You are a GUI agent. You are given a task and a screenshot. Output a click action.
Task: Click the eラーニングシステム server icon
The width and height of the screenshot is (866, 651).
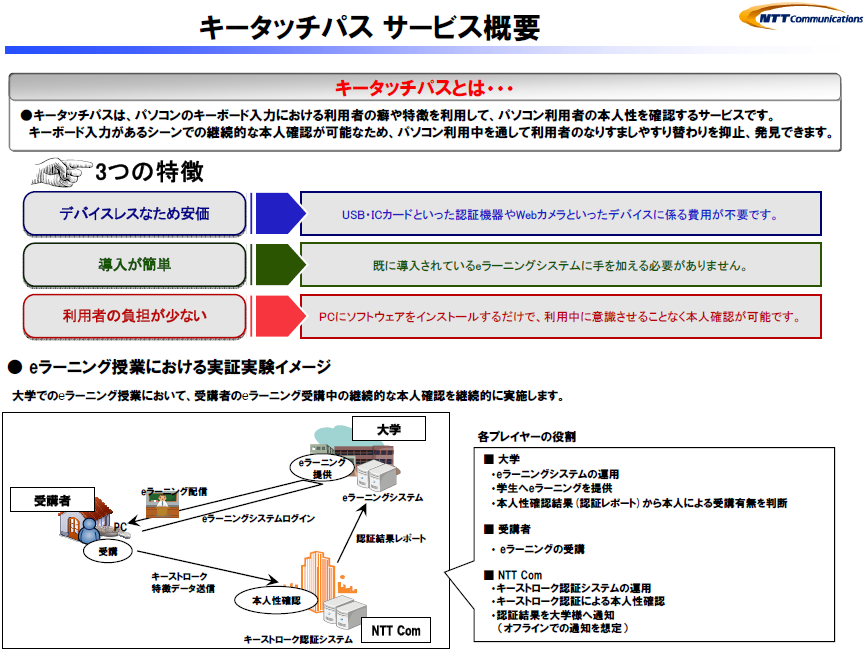point(377,477)
